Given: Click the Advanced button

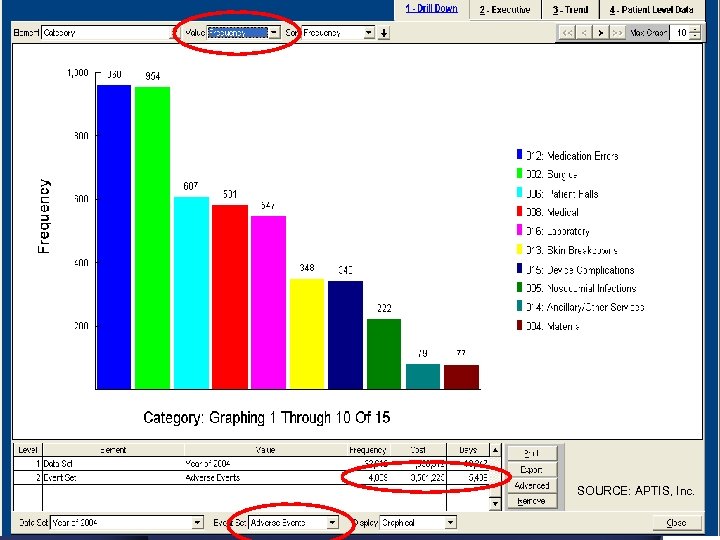Looking at the screenshot, I should (x=532, y=485).
